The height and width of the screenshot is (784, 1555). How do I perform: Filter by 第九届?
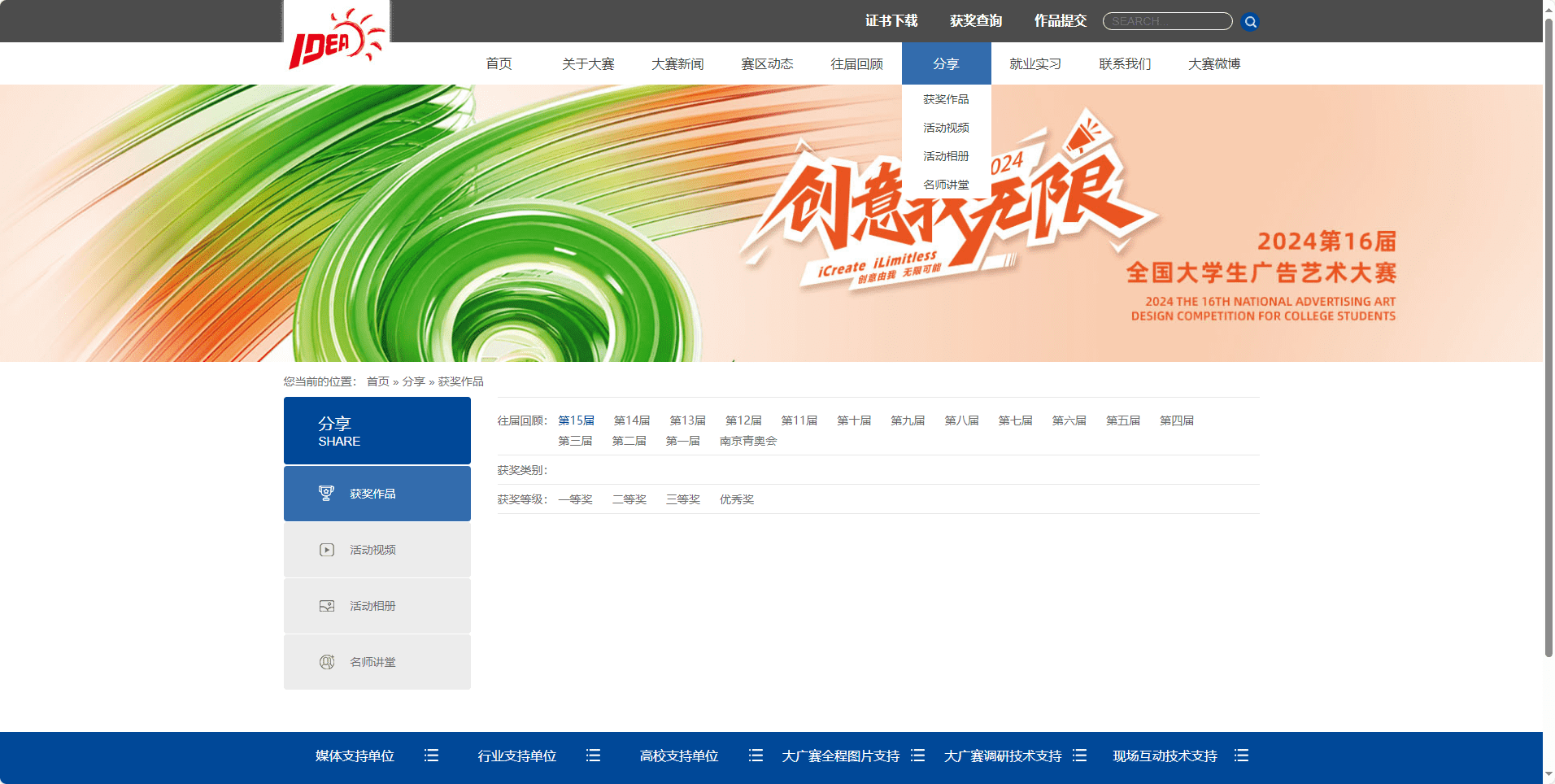[x=908, y=420]
